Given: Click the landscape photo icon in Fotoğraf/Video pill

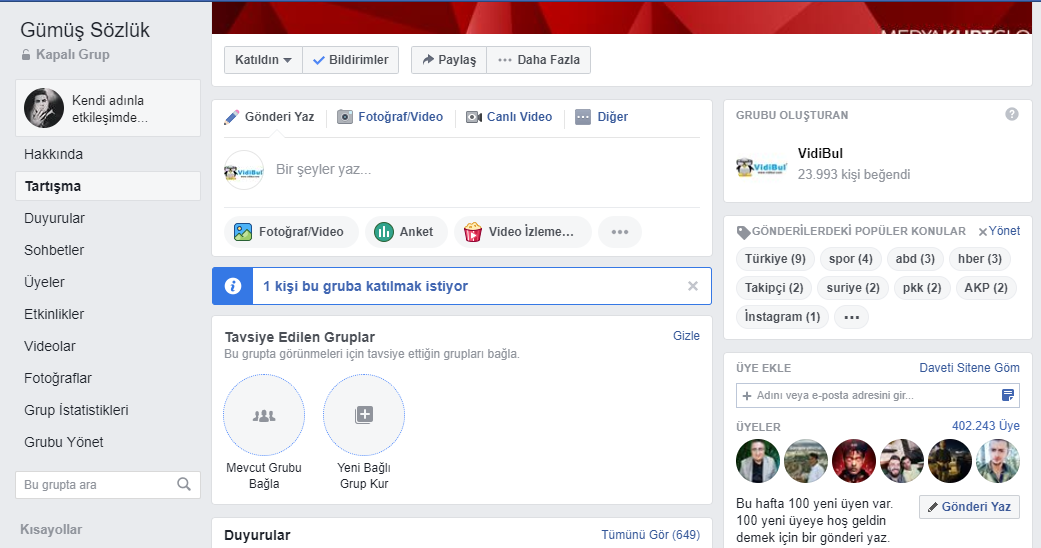Looking at the screenshot, I should (x=243, y=232).
